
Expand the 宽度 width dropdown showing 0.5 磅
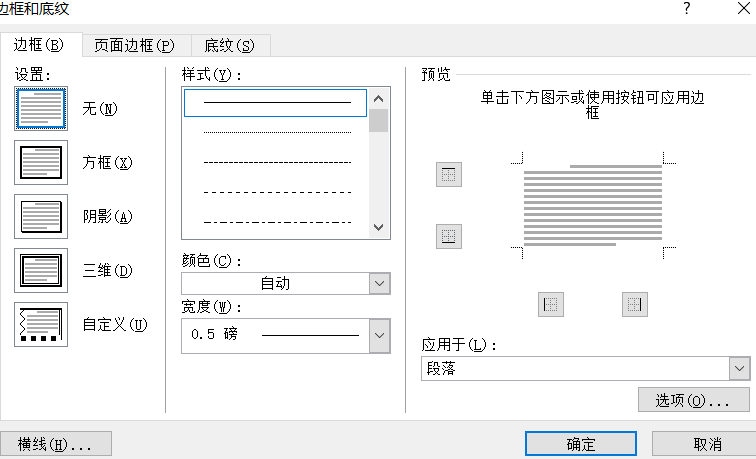286,336
